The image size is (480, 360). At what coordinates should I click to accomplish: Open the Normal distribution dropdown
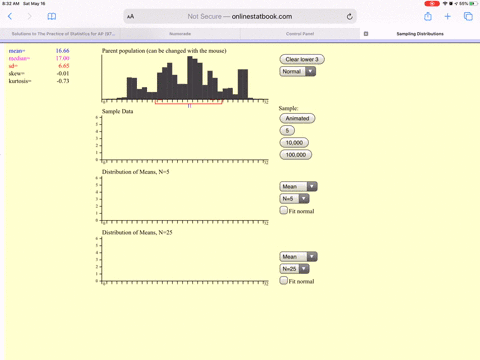[297, 71]
